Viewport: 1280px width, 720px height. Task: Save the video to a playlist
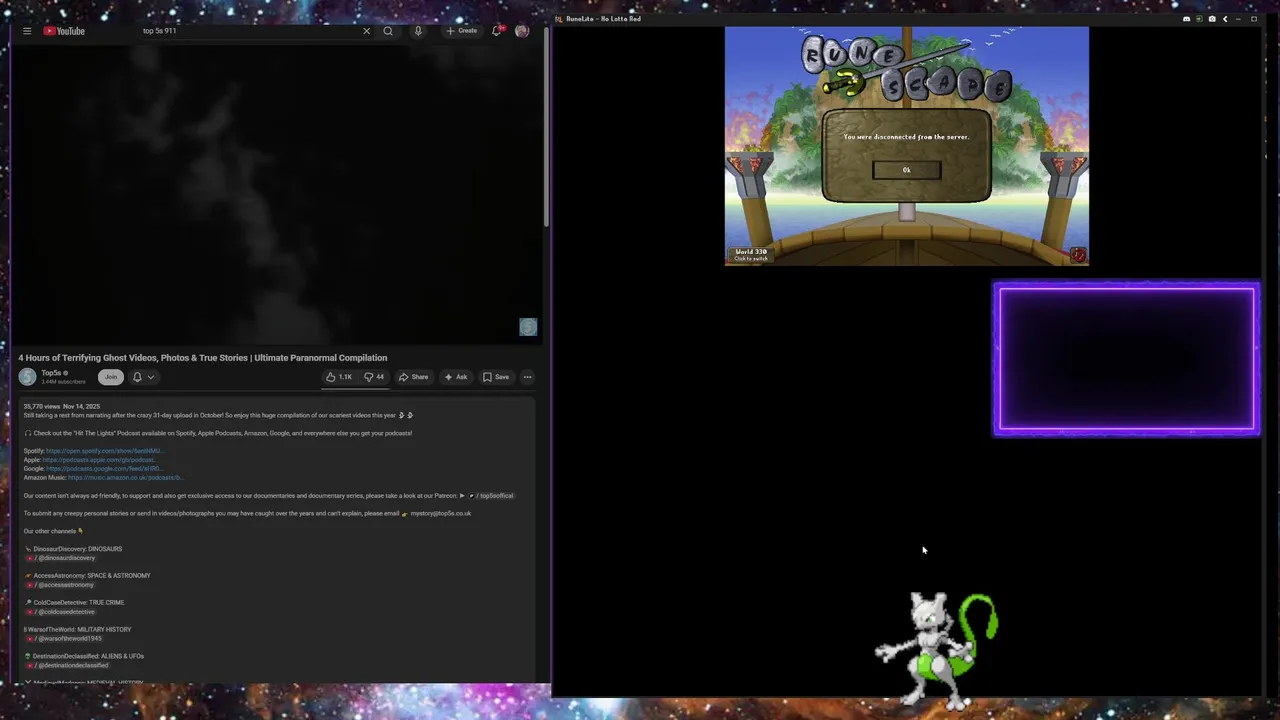click(x=496, y=377)
